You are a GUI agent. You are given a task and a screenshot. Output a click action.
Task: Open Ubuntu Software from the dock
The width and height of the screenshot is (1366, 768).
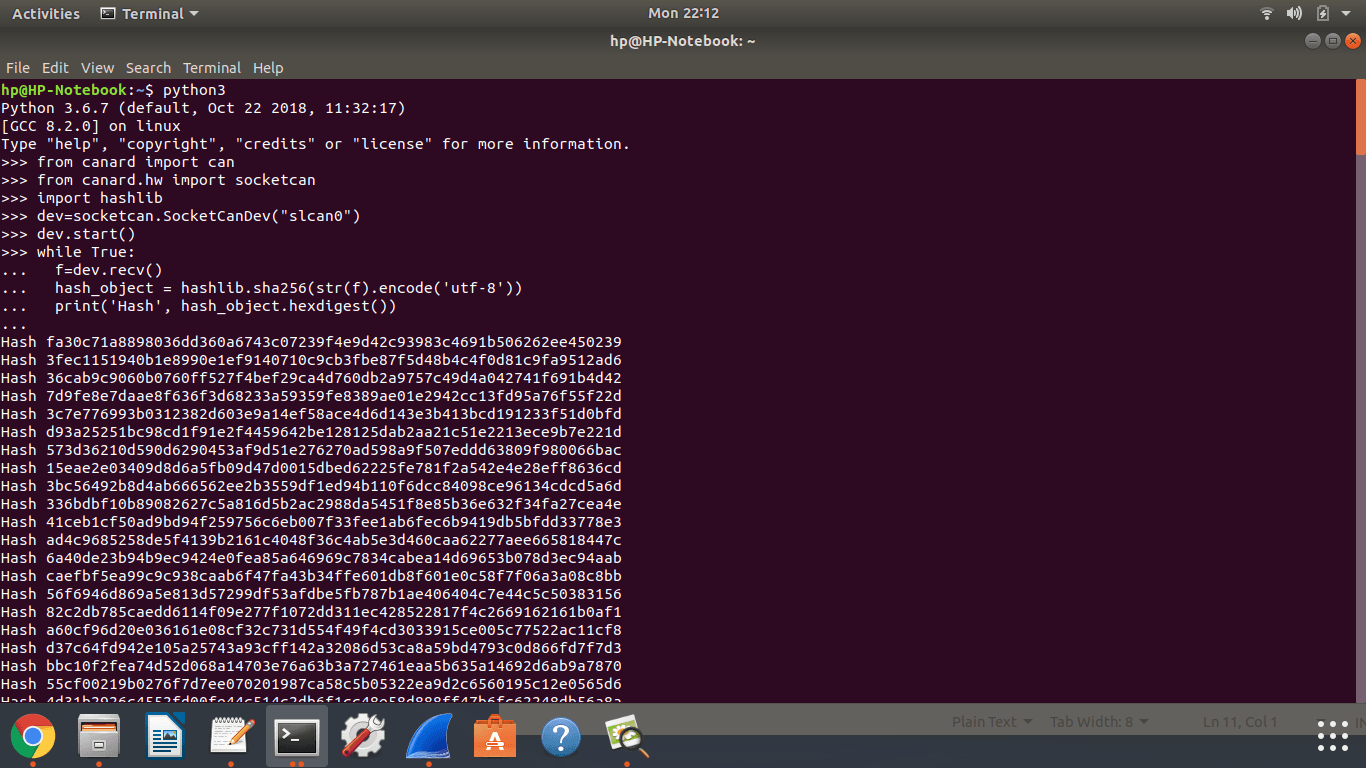coord(495,738)
